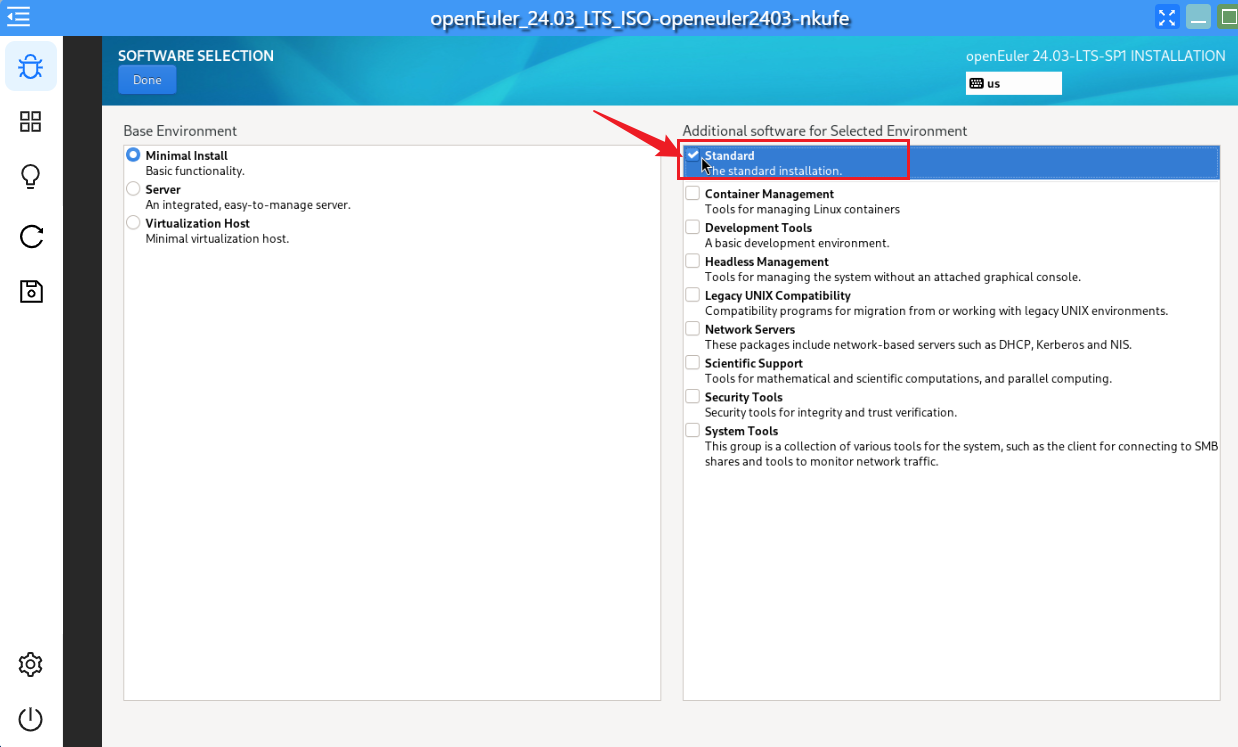This screenshot has height=747, width=1238.
Task: Click the floppy disk save icon
Action: (x=31, y=291)
